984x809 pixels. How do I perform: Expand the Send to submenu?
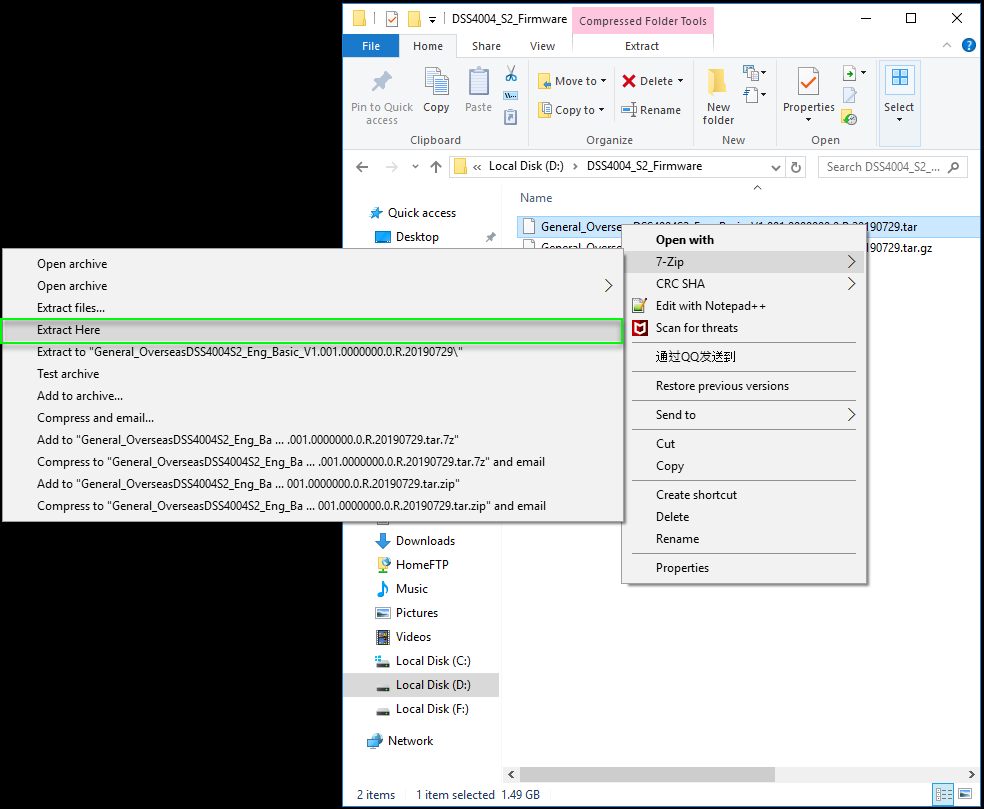pyautogui.click(x=744, y=415)
